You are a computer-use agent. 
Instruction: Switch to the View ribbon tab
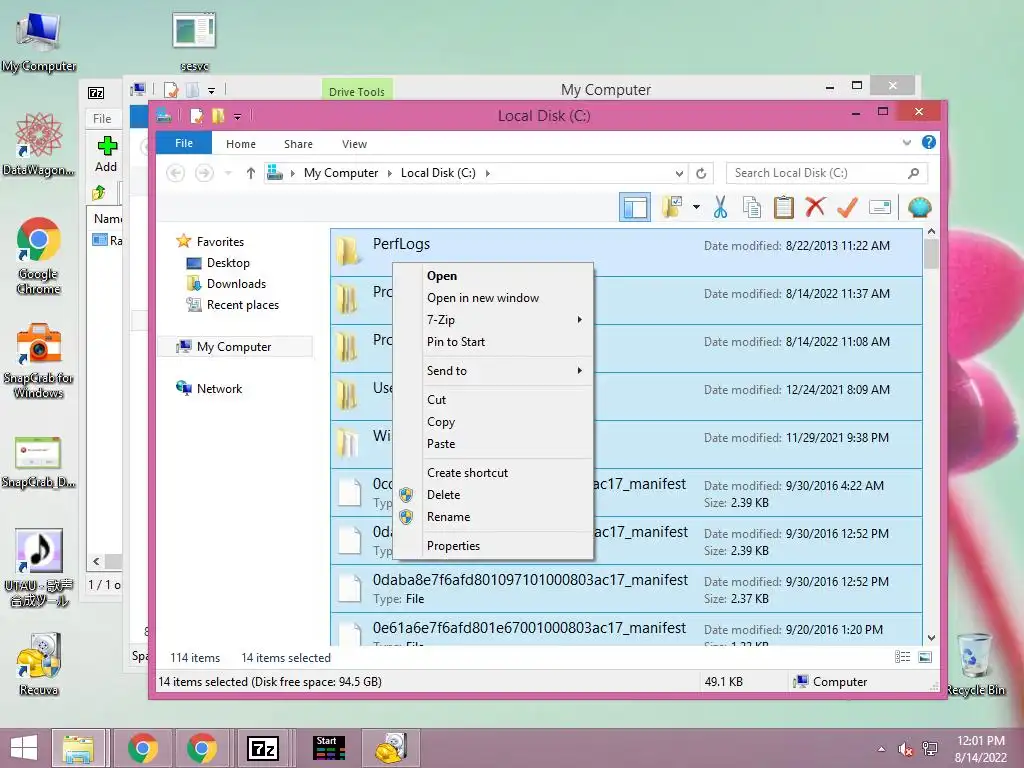point(354,144)
